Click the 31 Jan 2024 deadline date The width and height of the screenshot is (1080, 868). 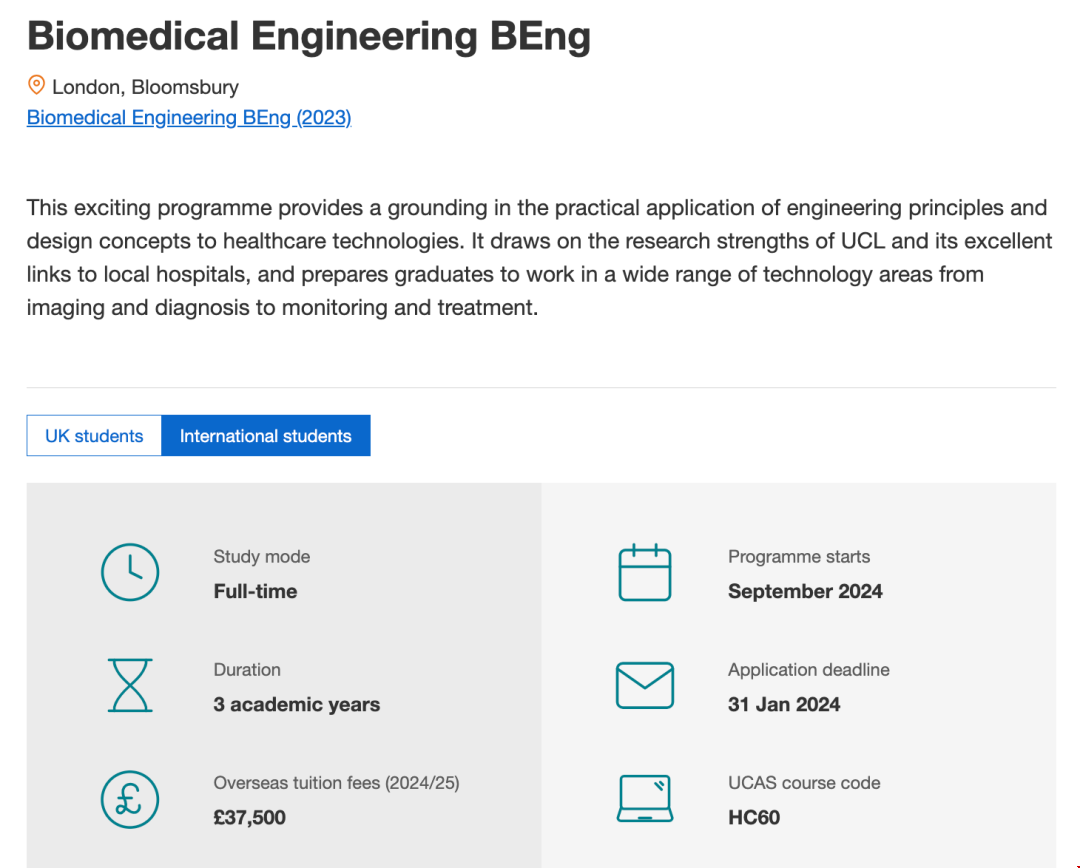pyautogui.click(x=784, y=705)
